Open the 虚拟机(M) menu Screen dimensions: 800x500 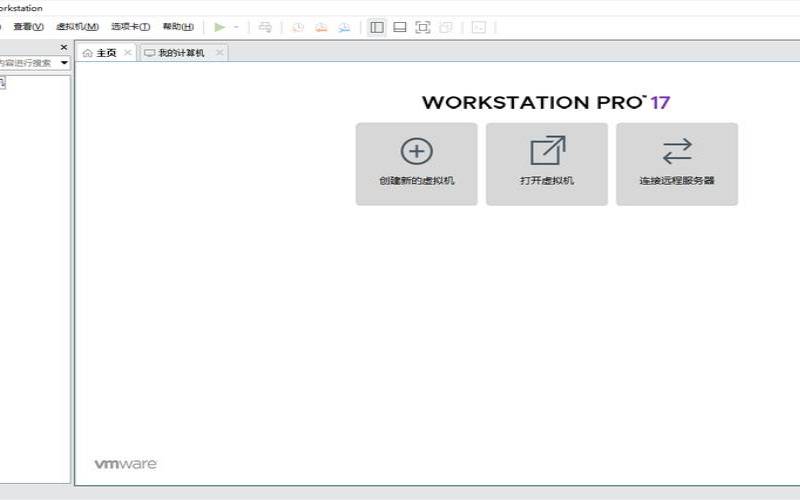point(77,27)
